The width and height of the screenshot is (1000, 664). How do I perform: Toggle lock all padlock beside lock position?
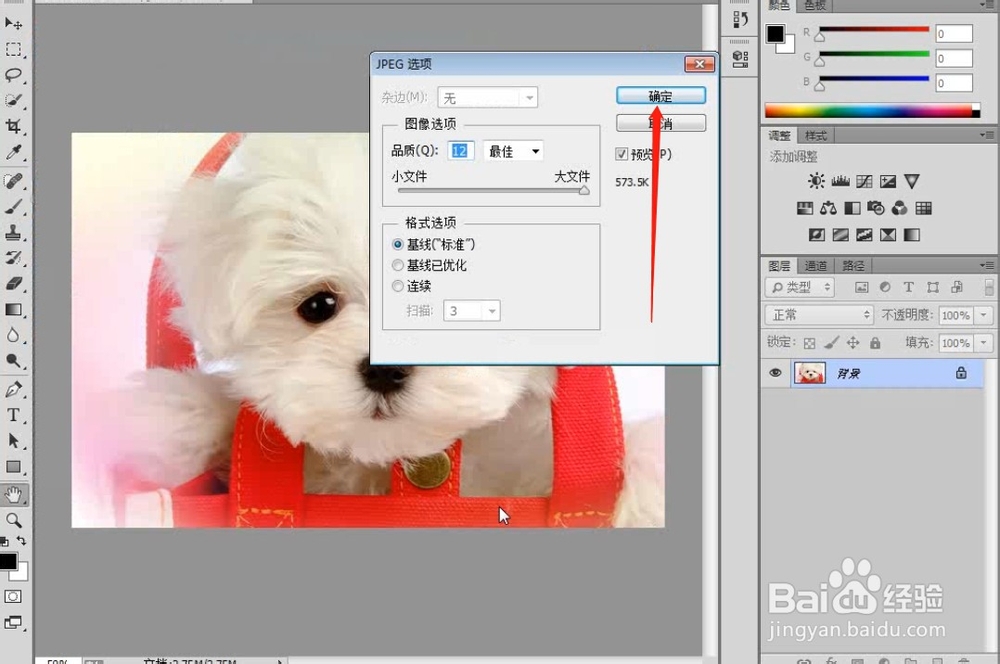[875, 343]
